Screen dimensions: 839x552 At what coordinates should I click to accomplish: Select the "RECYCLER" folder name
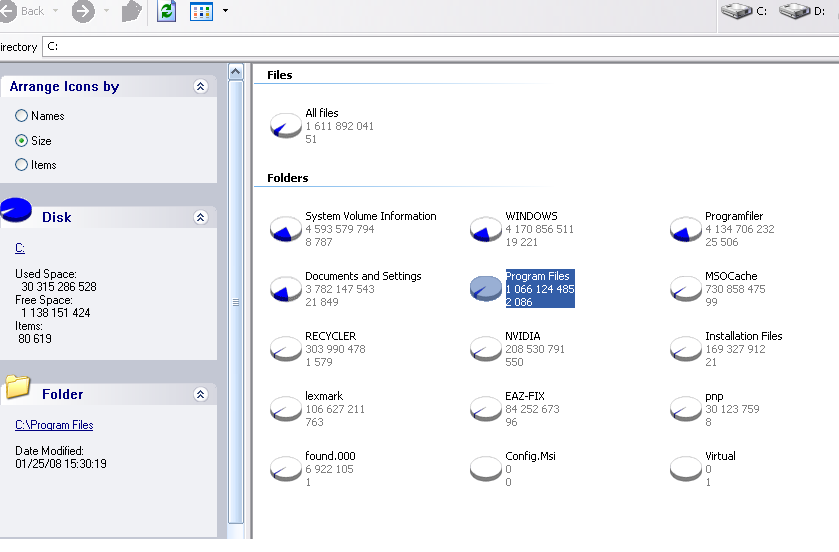click(x=331, y=336)
